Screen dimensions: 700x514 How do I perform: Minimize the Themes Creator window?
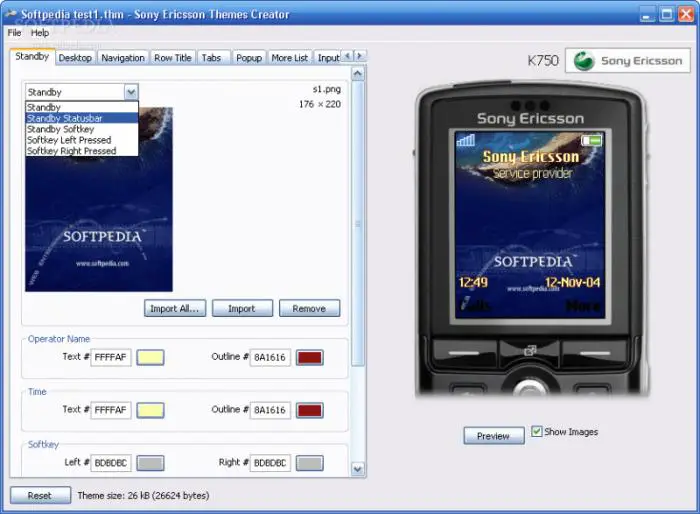[x=646, y=14]
